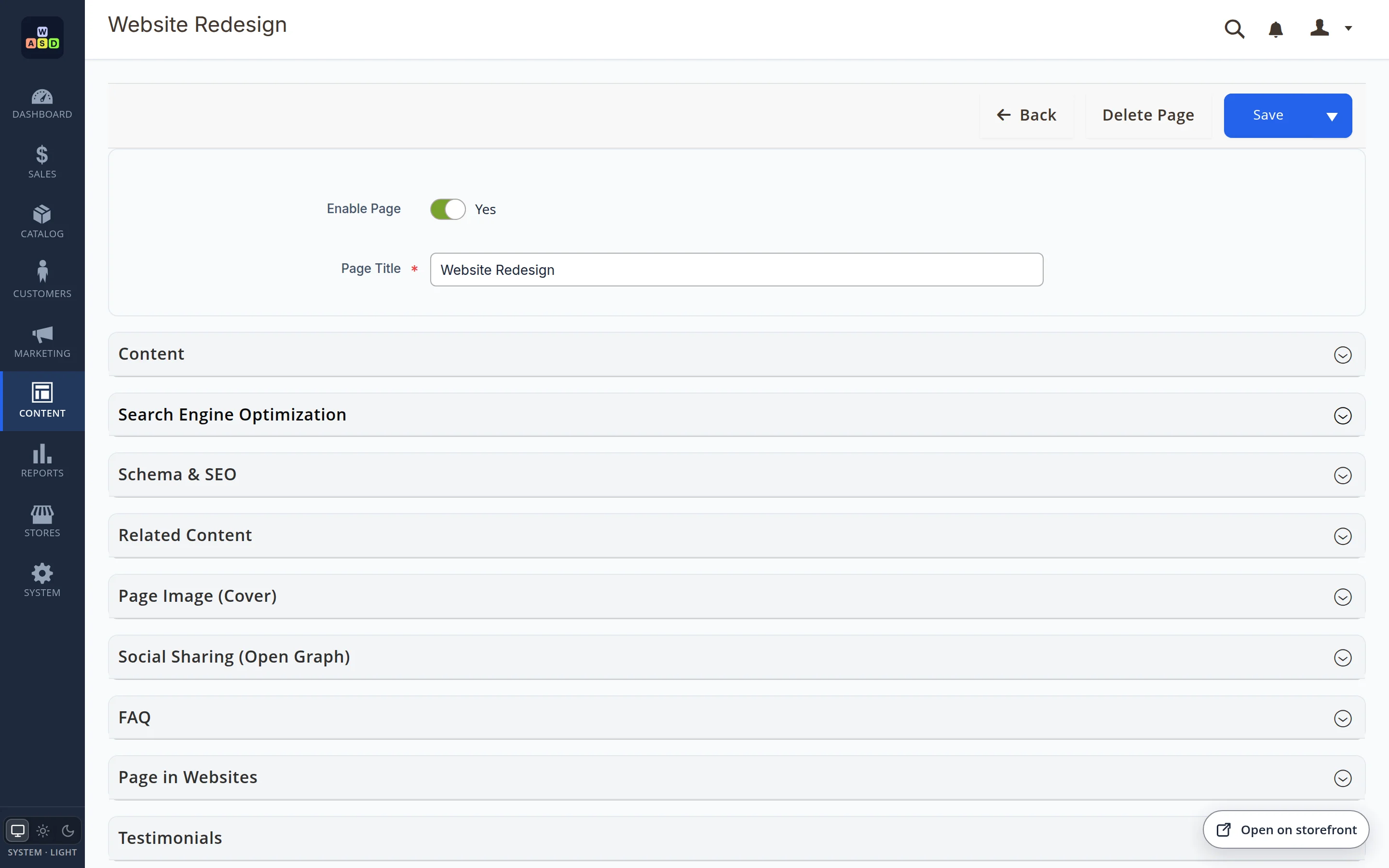Click the WASD logo icon
This screenshot has width=1389, height=868.
tap(42, 37)
